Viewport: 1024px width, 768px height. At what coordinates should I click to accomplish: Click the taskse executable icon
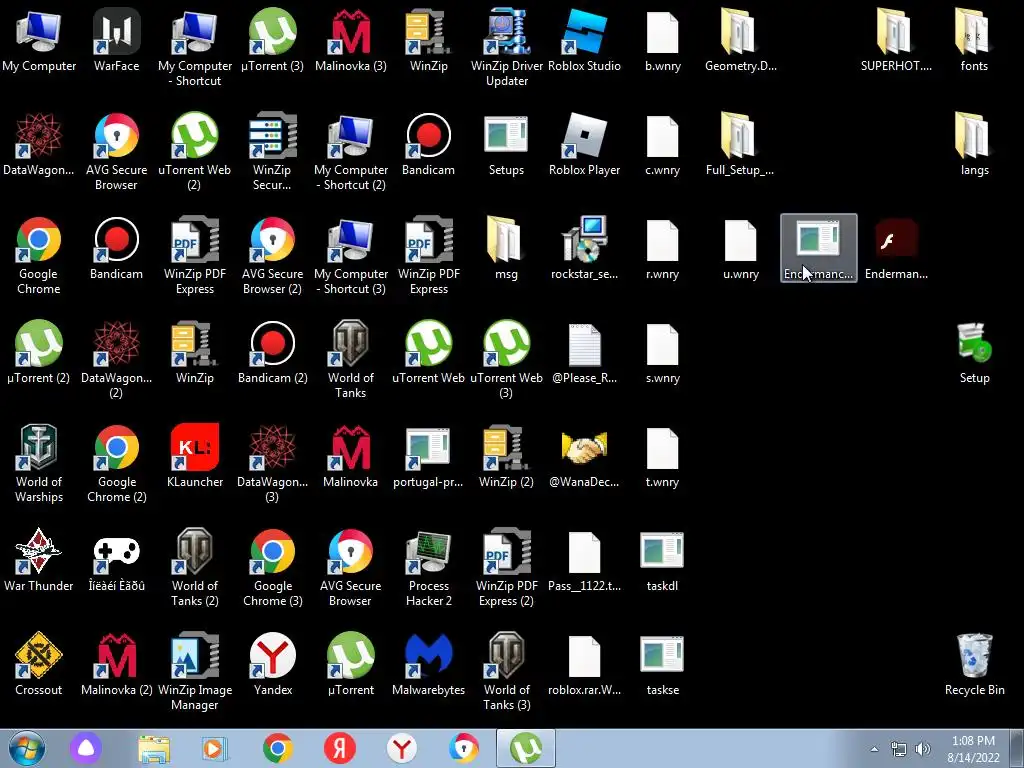662,656
